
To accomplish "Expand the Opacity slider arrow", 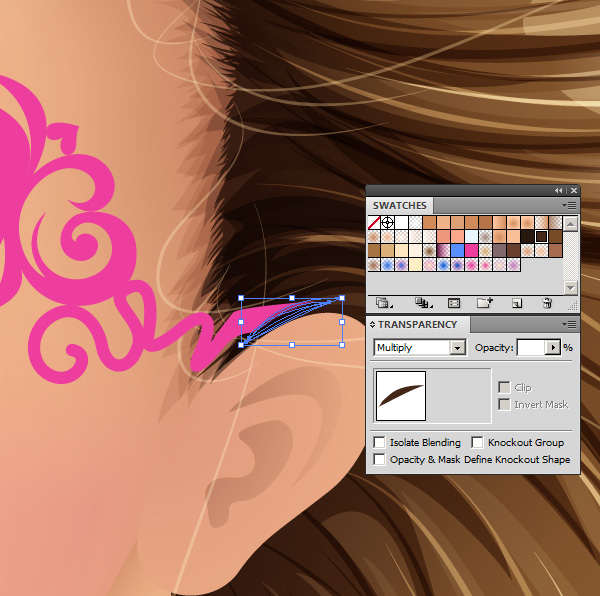I will pyautogui.click(x=553, y=348).
